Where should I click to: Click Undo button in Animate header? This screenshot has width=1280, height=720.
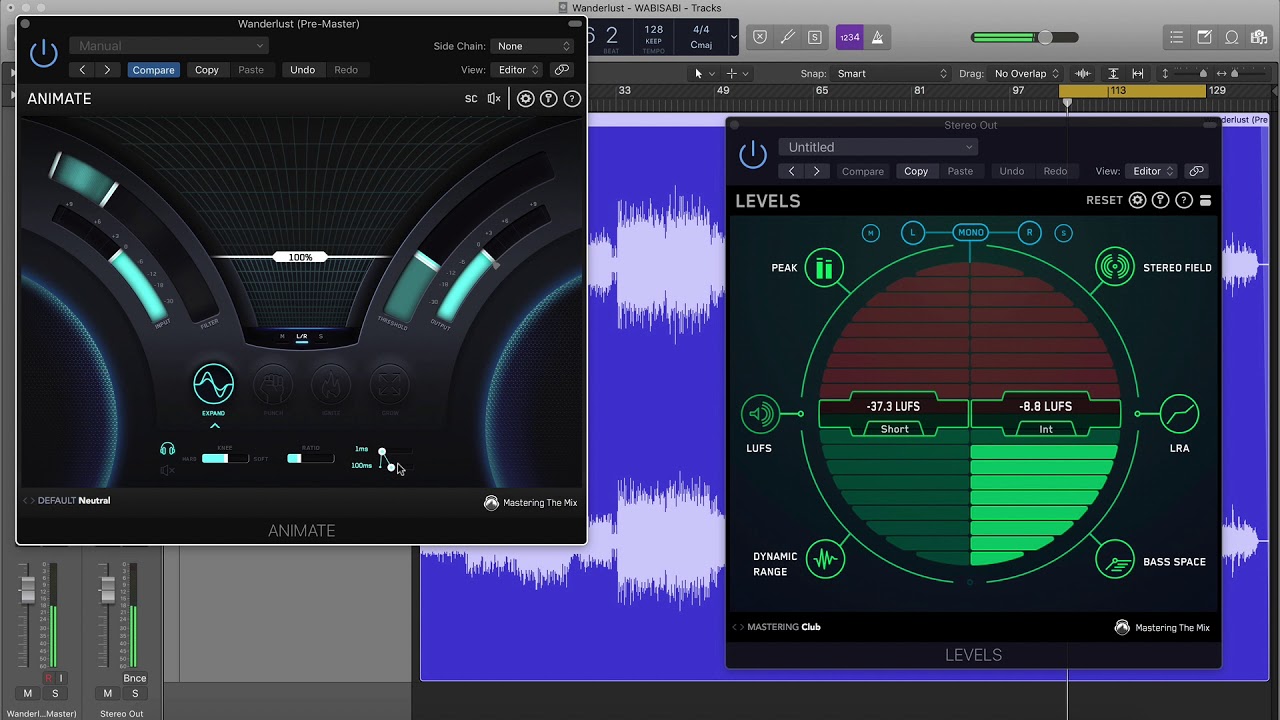pos(302,70)
